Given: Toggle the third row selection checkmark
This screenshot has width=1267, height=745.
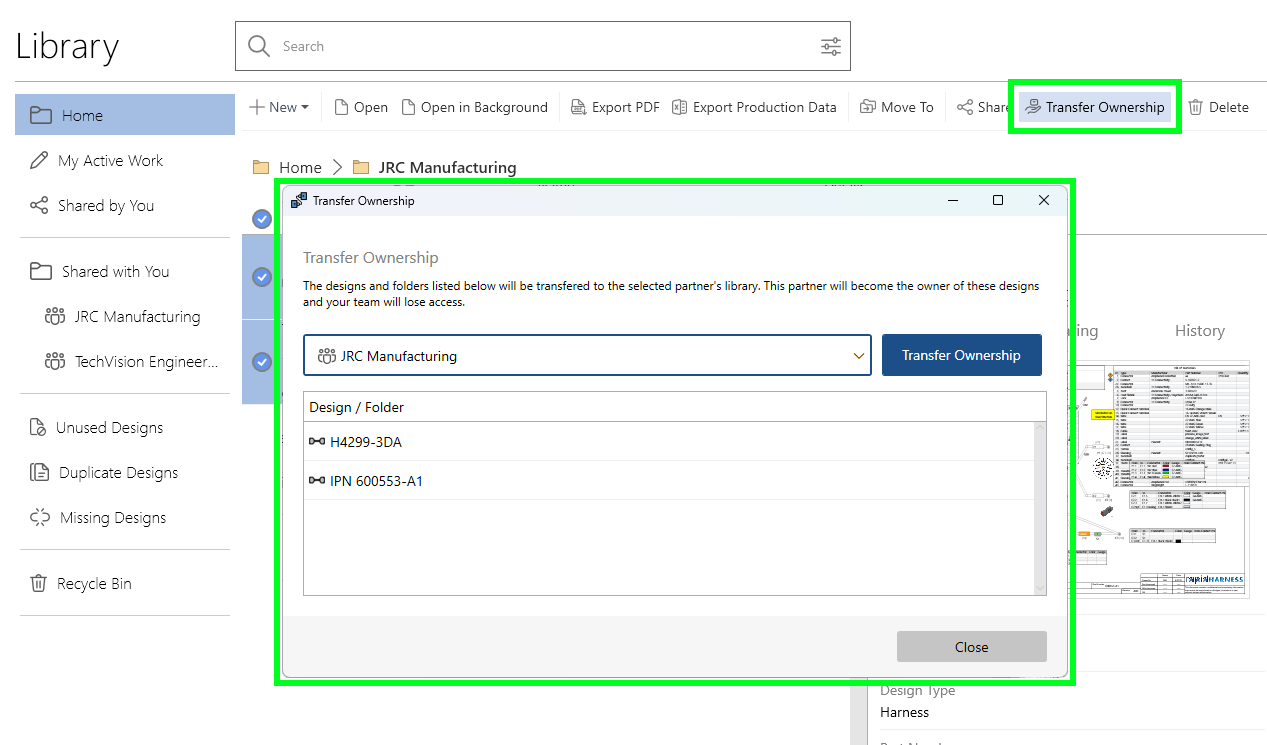Looking at the screenshot, I should pos(262,361).
